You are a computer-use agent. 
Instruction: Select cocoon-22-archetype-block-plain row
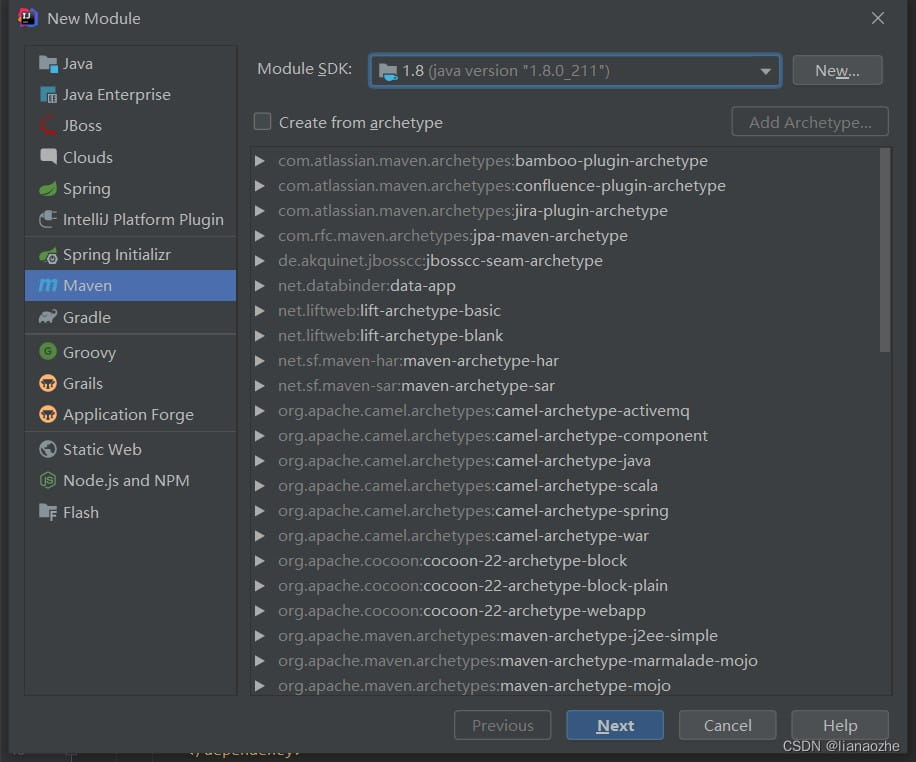pos(565,586)
